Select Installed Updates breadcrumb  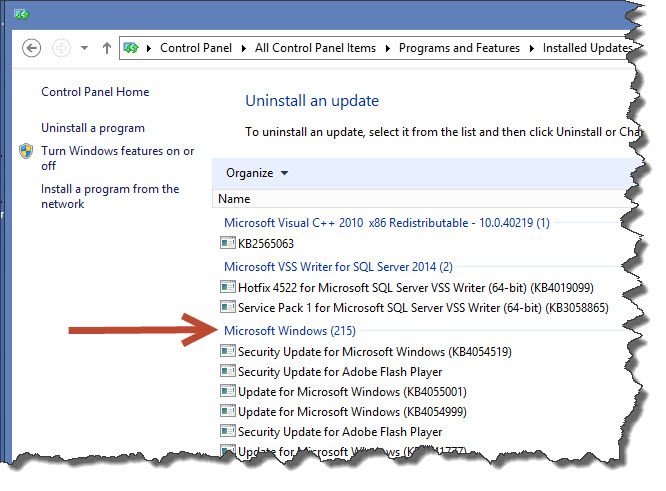[587, 48]
